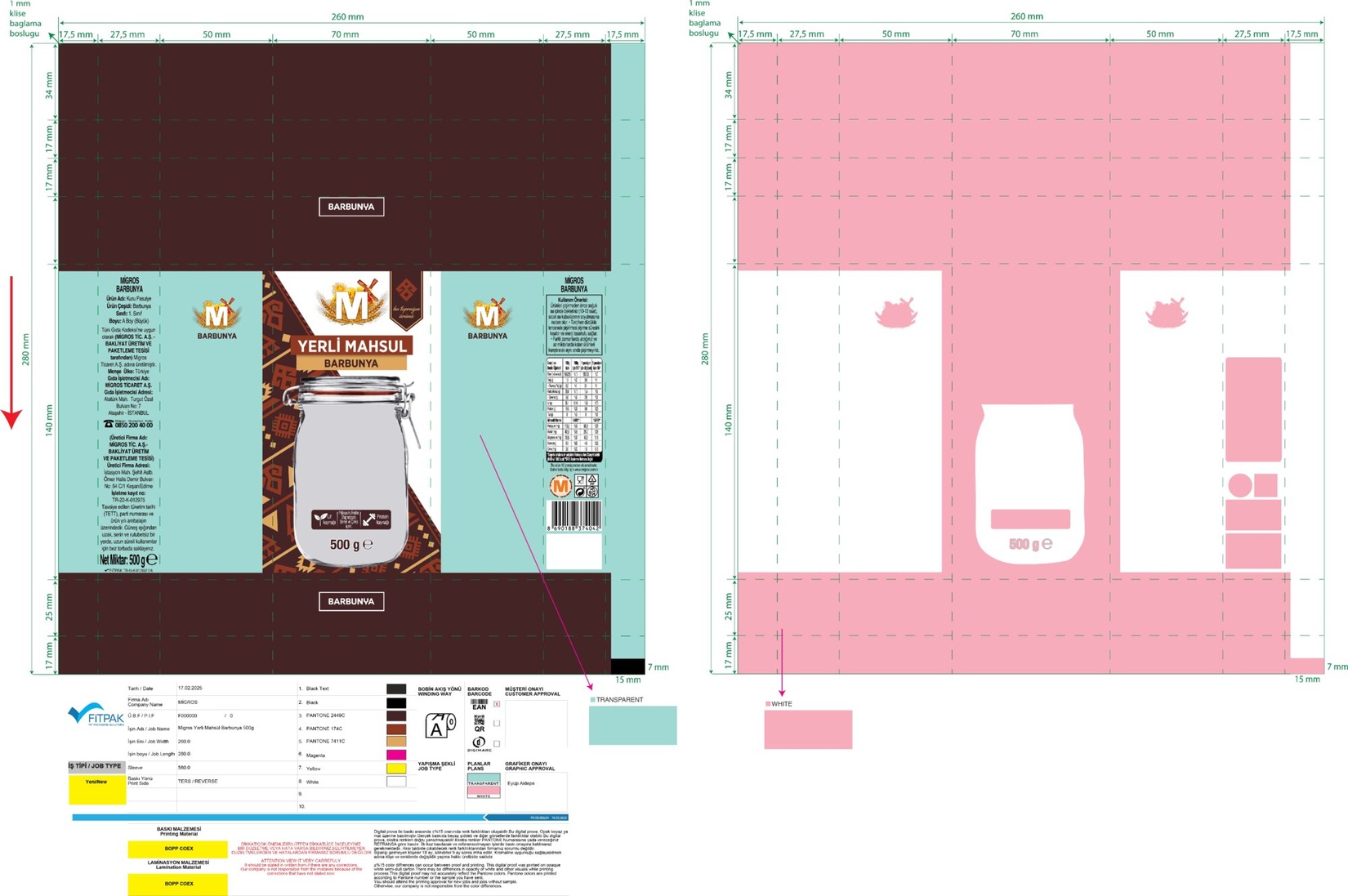Screen dimensions: 1348x896
Task: Select the Magenta color swatch
Action: click(x=396, y=755)
